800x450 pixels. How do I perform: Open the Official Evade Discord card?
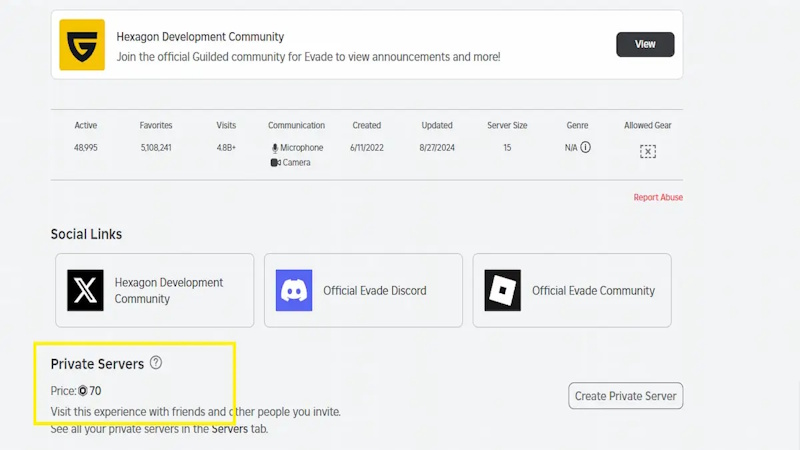click(363, 290)
